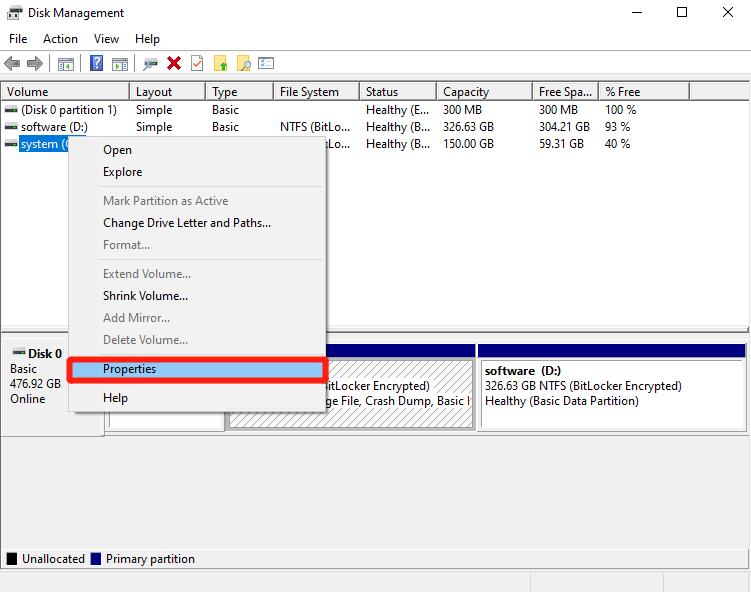Viewport: 751px width, 592px height.
Task: Open the View menu in menu bar
Action: pyautogui.click(x=106, y=39)
